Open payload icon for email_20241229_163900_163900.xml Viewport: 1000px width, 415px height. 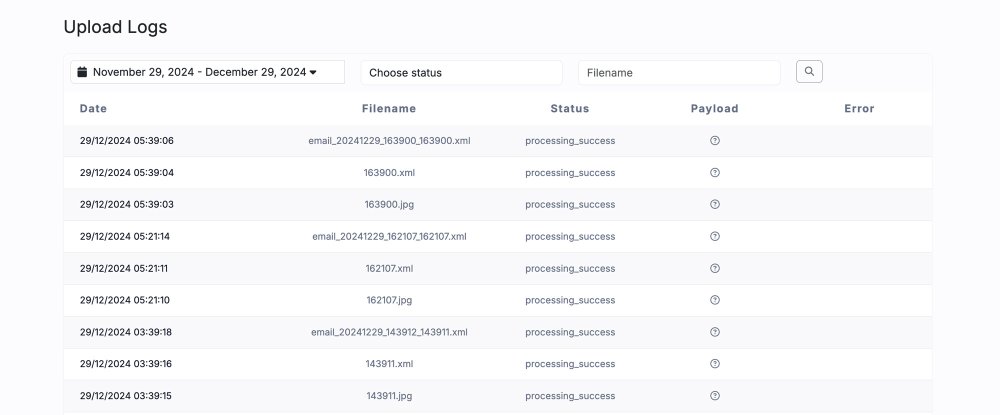(x=714, y=141)
